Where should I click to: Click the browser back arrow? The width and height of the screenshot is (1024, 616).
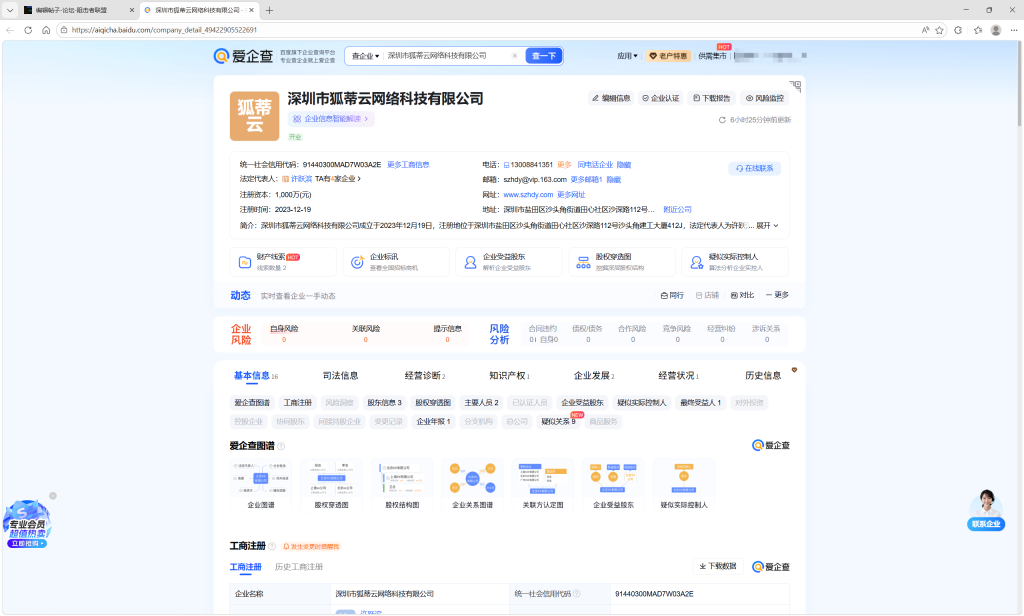click(x=10, y=30)
